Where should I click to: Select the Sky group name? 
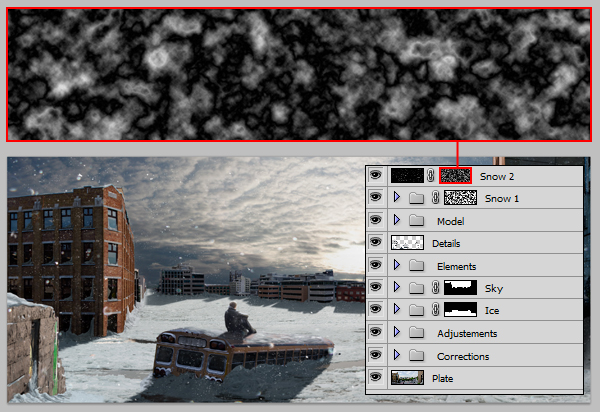point(494,289)
